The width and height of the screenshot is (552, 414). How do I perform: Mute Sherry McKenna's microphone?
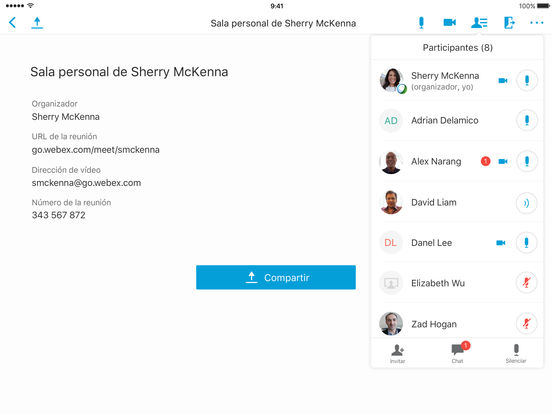pyautogui.click(x=527, y=81)
